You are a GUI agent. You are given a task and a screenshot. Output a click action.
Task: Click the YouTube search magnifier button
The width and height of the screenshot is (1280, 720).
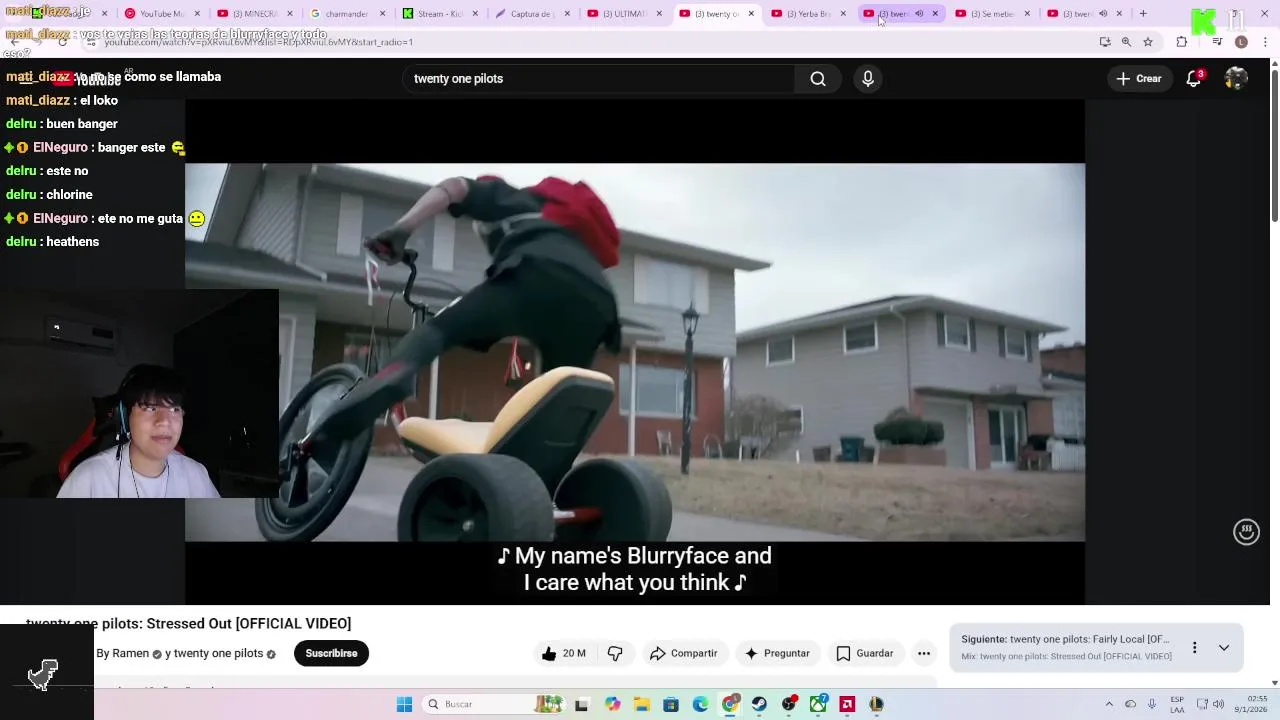(818, 79)
